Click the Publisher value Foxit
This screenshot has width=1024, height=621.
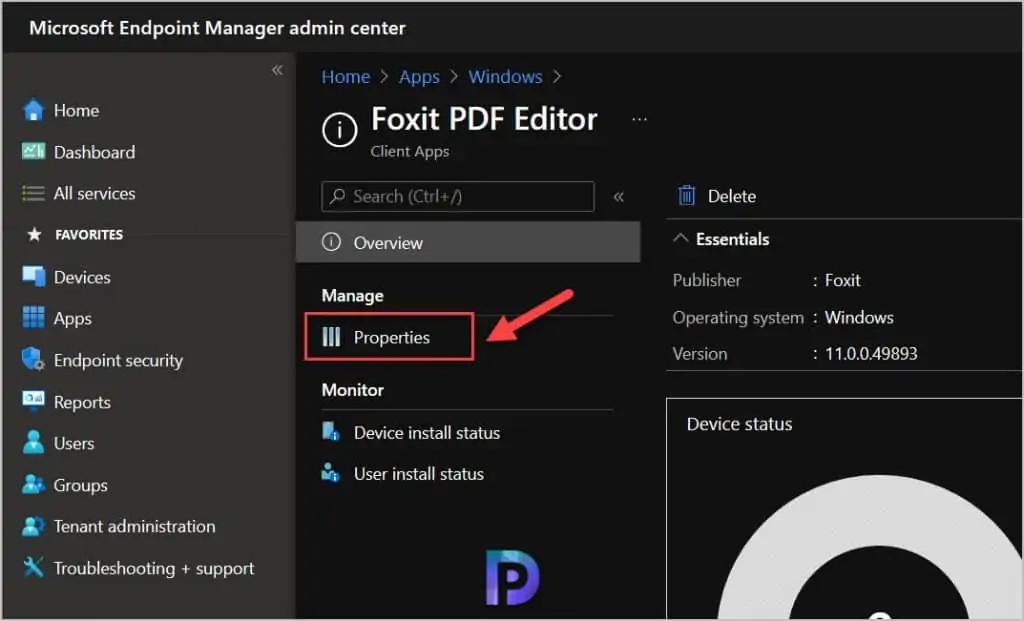point(842,280)
